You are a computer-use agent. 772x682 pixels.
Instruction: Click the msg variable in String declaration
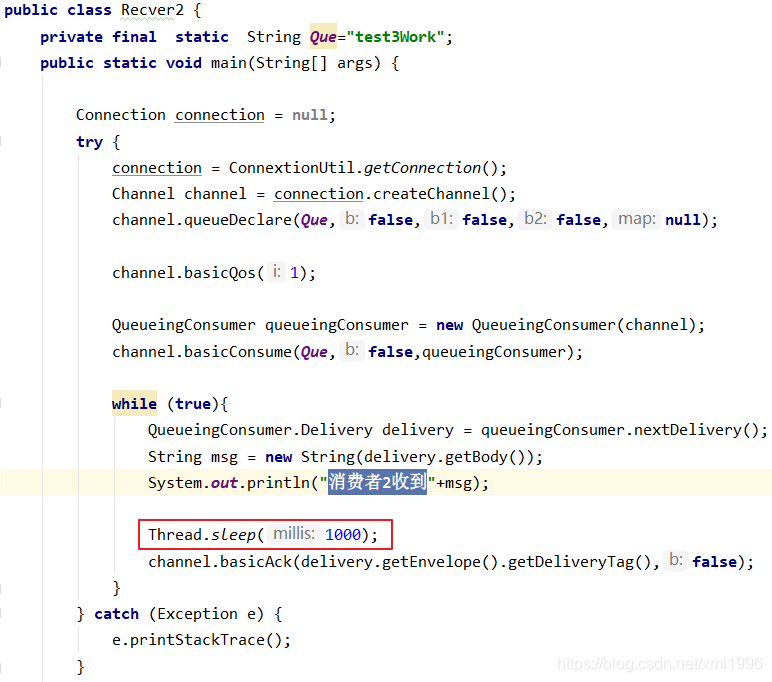coord(225,457)
